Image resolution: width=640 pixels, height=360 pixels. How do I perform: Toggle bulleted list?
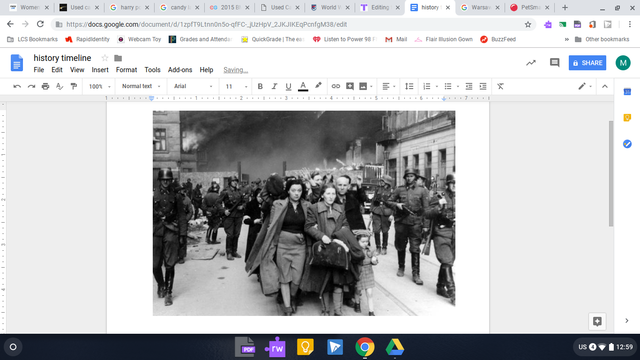[x=448, y=86]
